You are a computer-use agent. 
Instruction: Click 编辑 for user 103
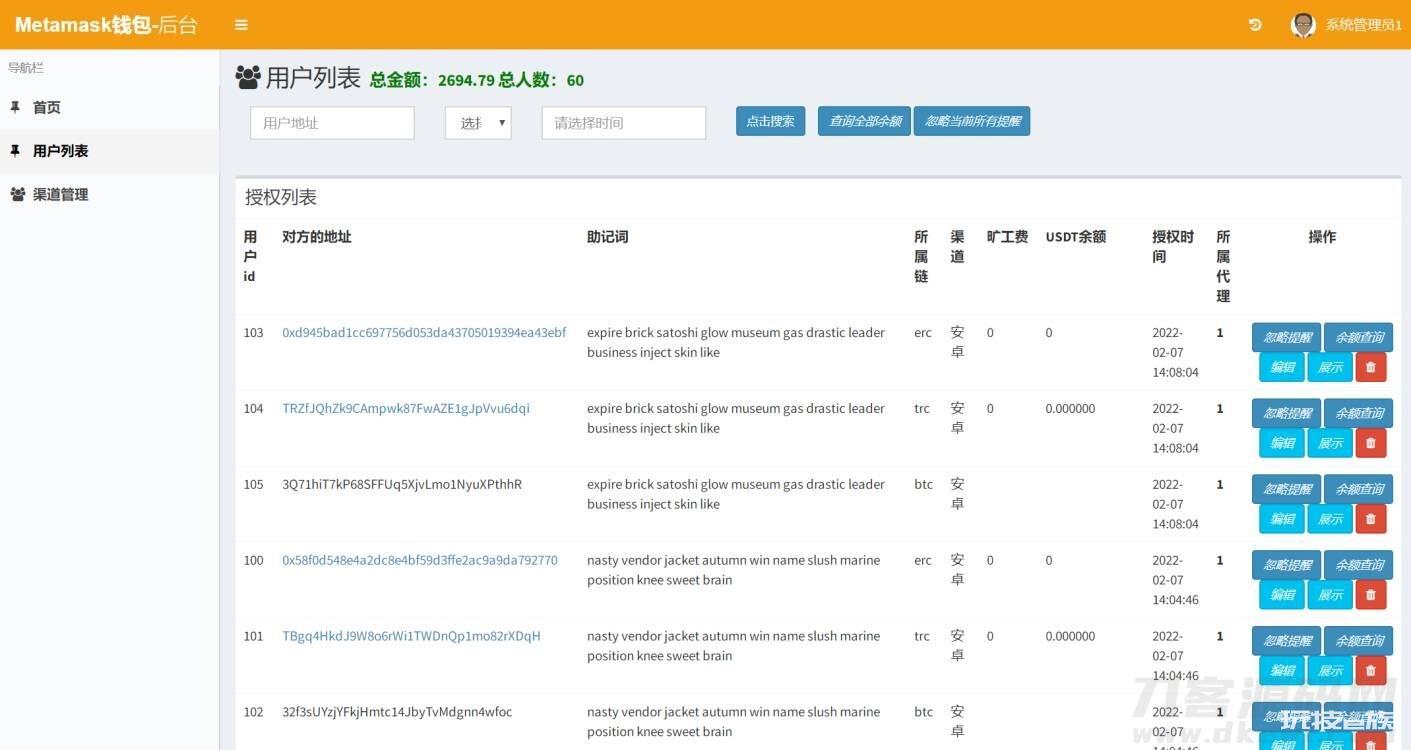[x=1282, y=367]
